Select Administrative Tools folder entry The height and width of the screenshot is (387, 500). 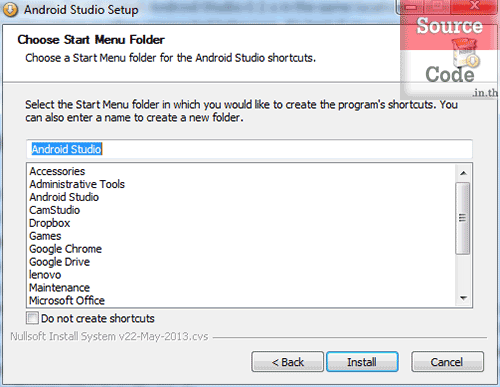(x=77, y=184)
